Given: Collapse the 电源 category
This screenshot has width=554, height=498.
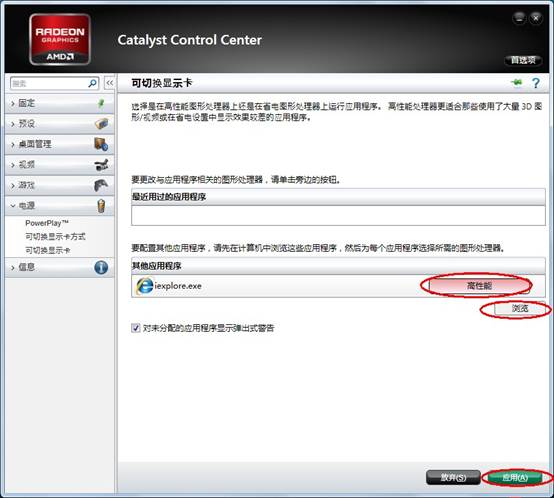Looking at the screenshot, I should tap(59, 206).
